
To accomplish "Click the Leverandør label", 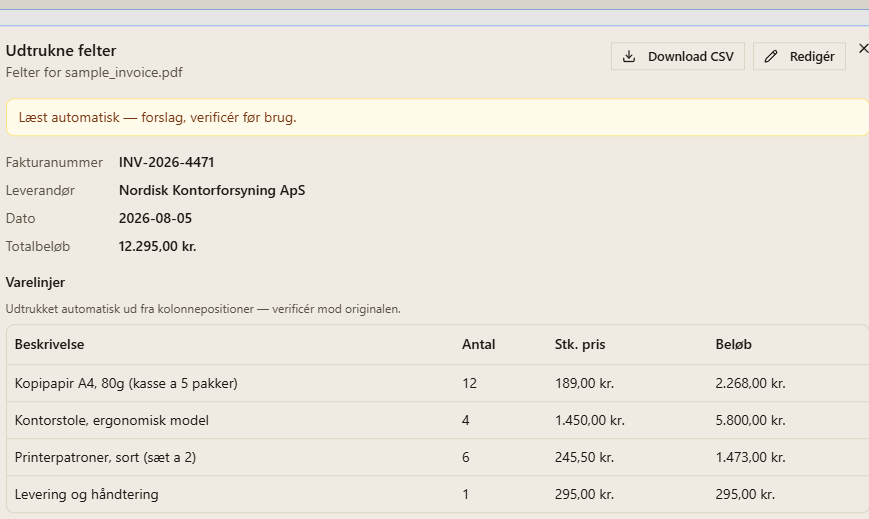I will pos(40,190).
